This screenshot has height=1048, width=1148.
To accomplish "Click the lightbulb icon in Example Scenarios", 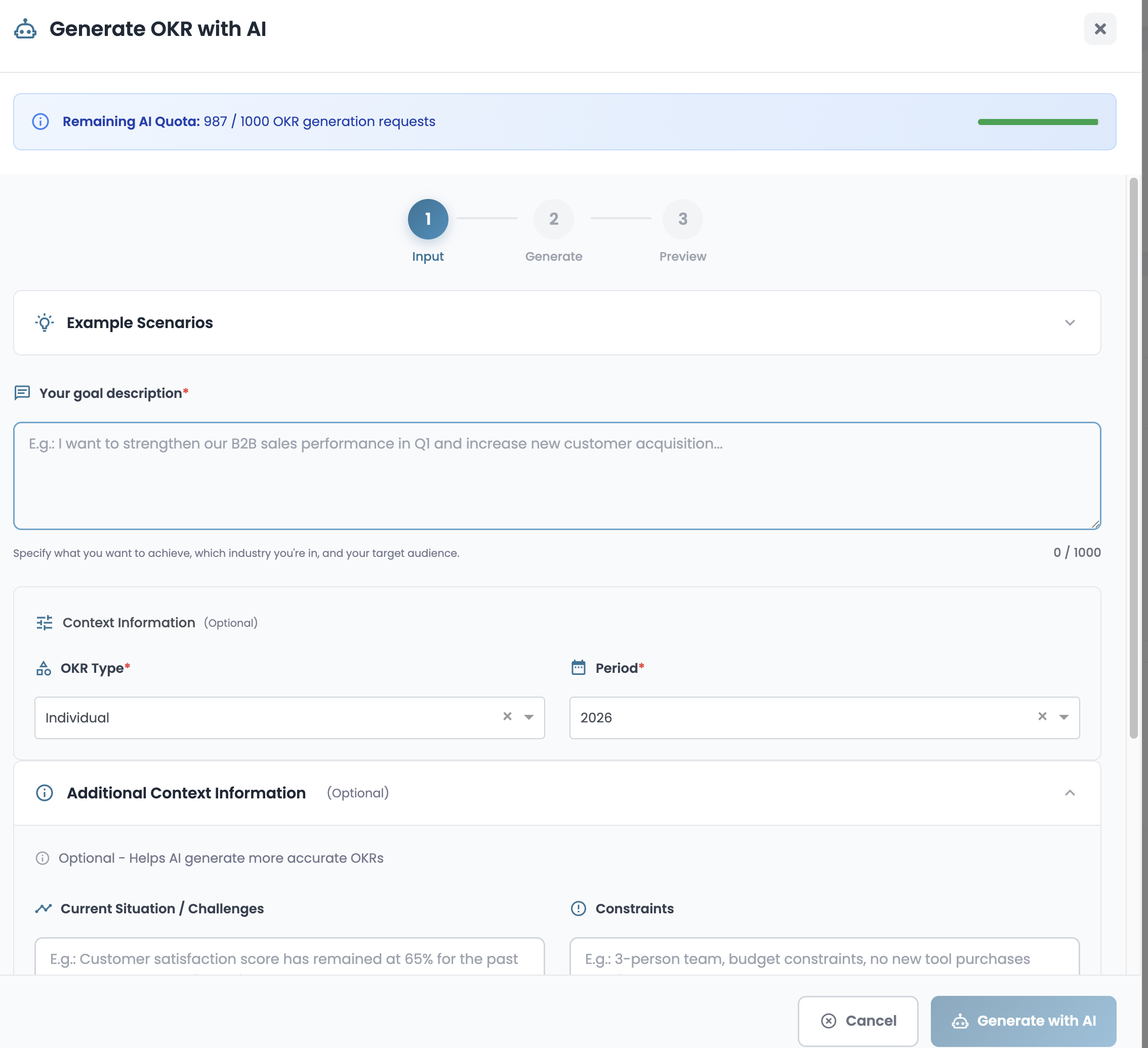I will tap(45, 323).
